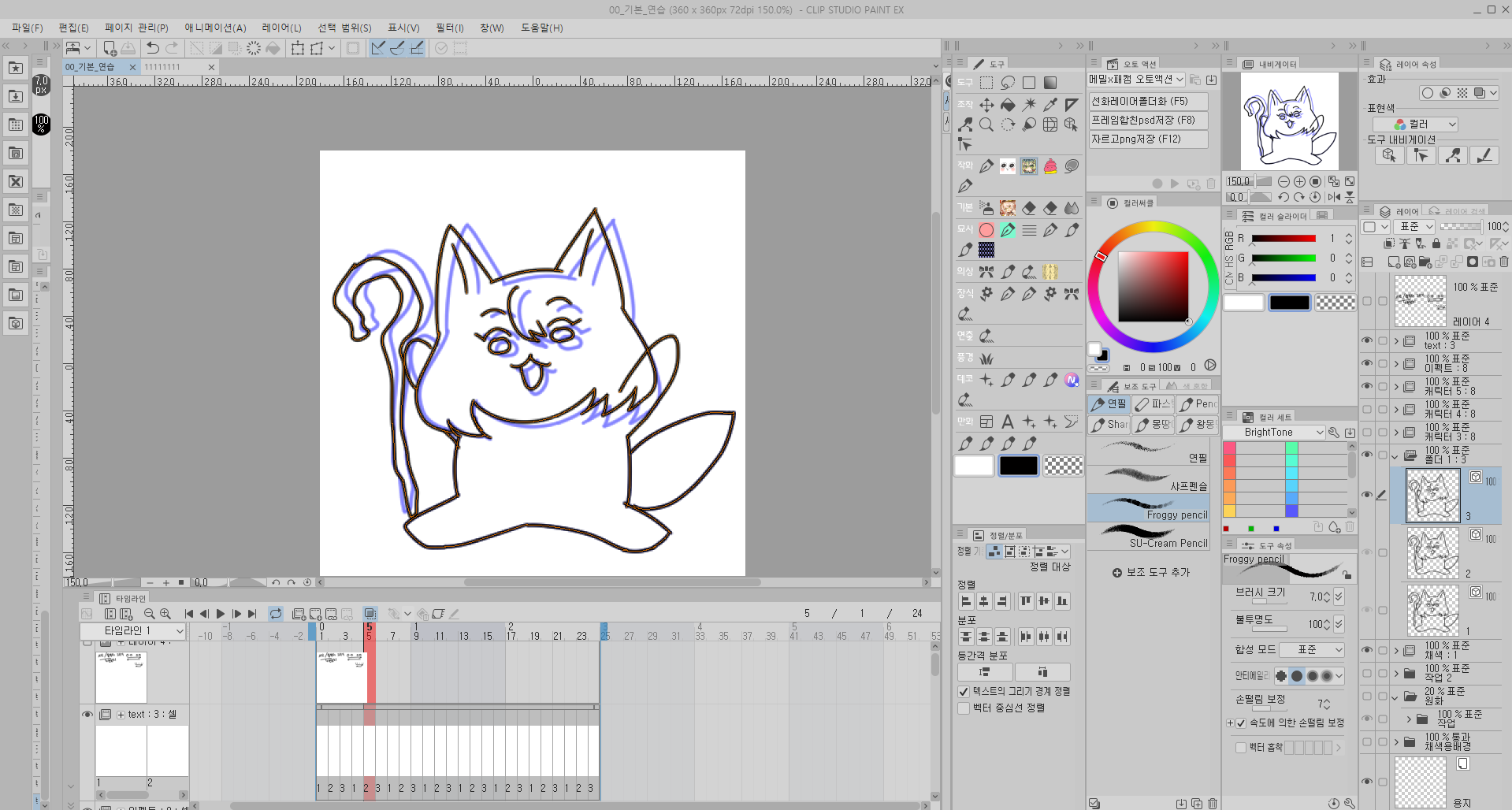This screenshot has height=810, width=1512.
Task: Hide the 이펙트 : 8 layer folder
Action: tap(1367, 363)
